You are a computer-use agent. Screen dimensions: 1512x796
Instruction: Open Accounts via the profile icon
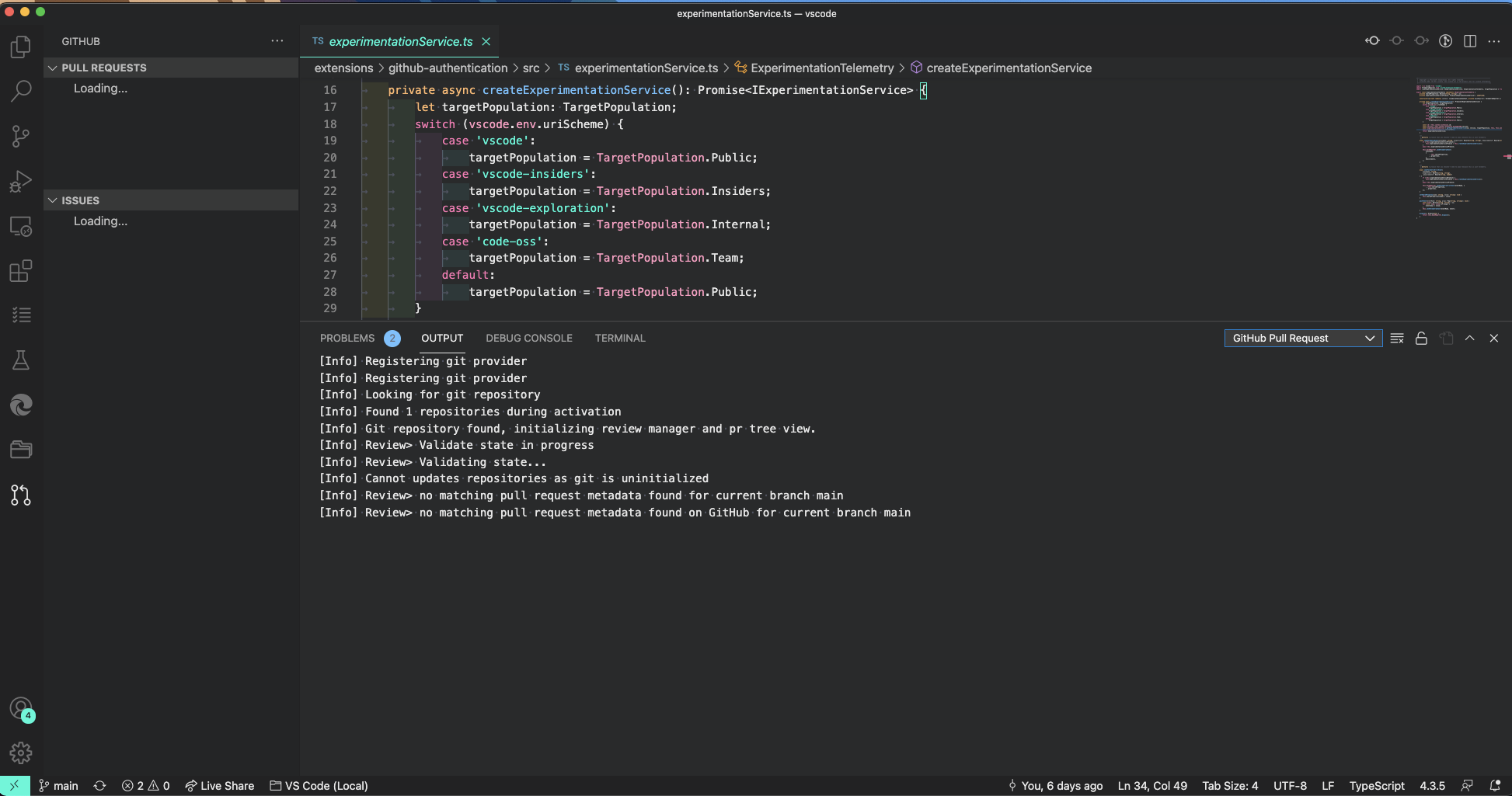tap(20, 709)
